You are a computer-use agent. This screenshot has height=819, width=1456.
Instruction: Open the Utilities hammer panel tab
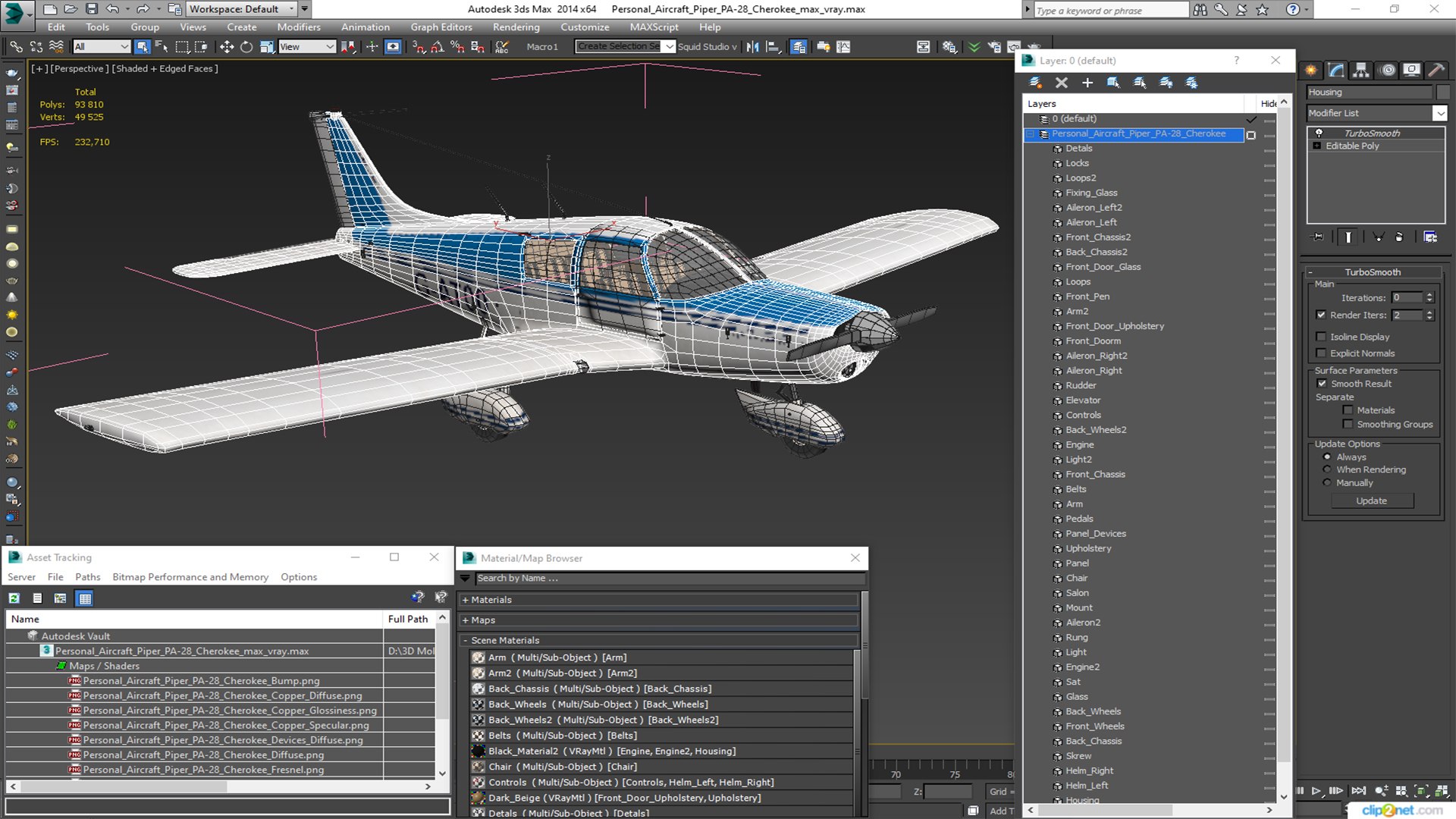(1436, 71)
